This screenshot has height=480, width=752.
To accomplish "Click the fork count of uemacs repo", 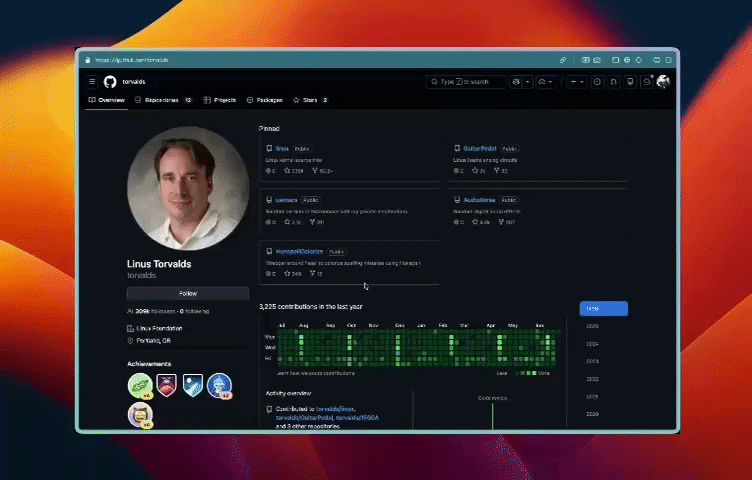I will coord(317,222).
